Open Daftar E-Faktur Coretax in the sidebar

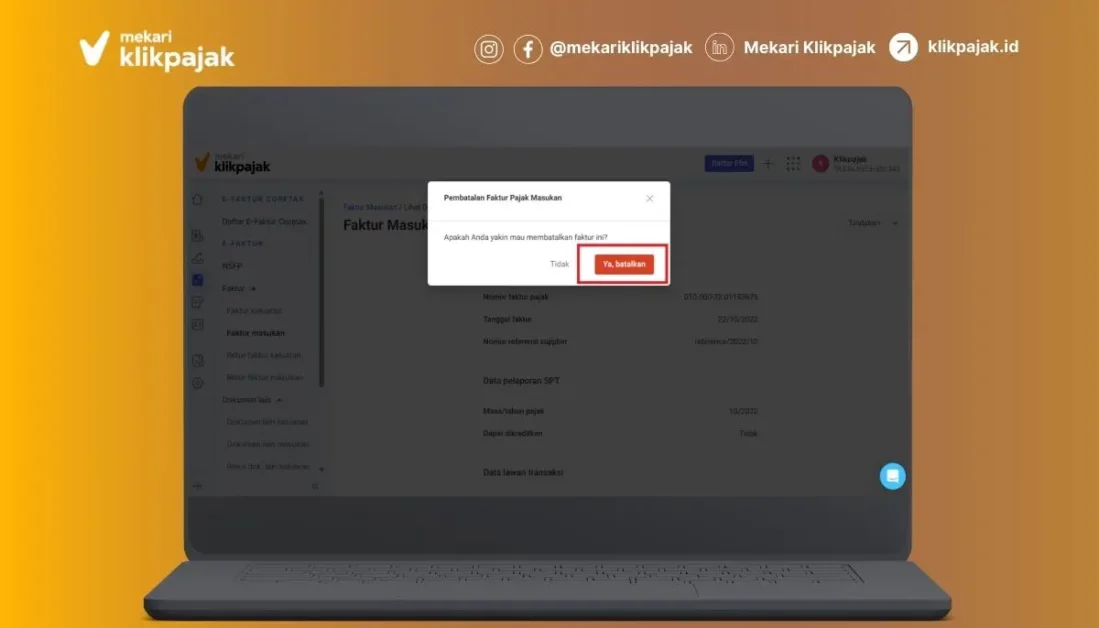[264, 221]
